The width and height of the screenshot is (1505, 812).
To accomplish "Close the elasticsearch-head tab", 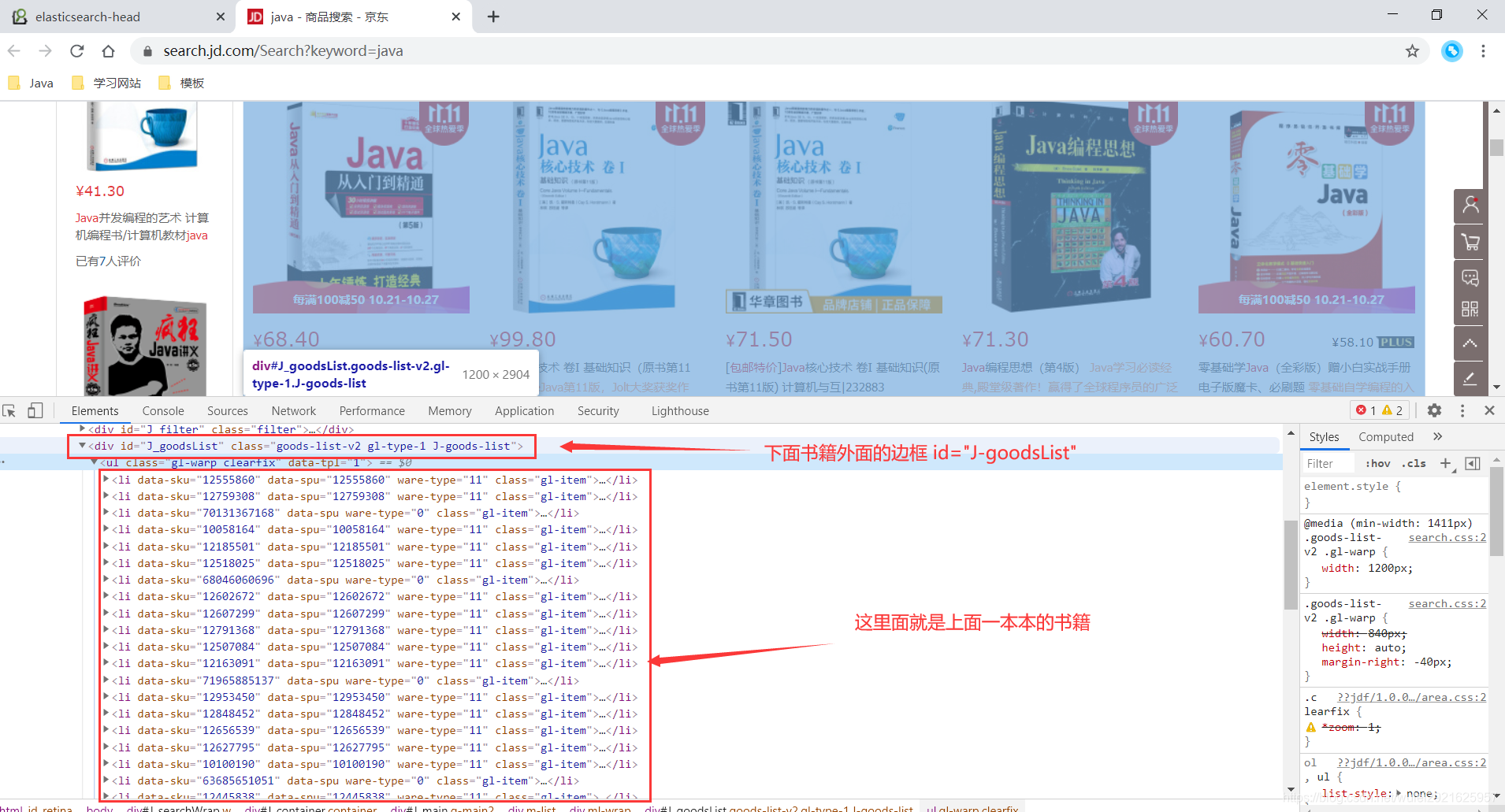I will click(x=220, y=17).
